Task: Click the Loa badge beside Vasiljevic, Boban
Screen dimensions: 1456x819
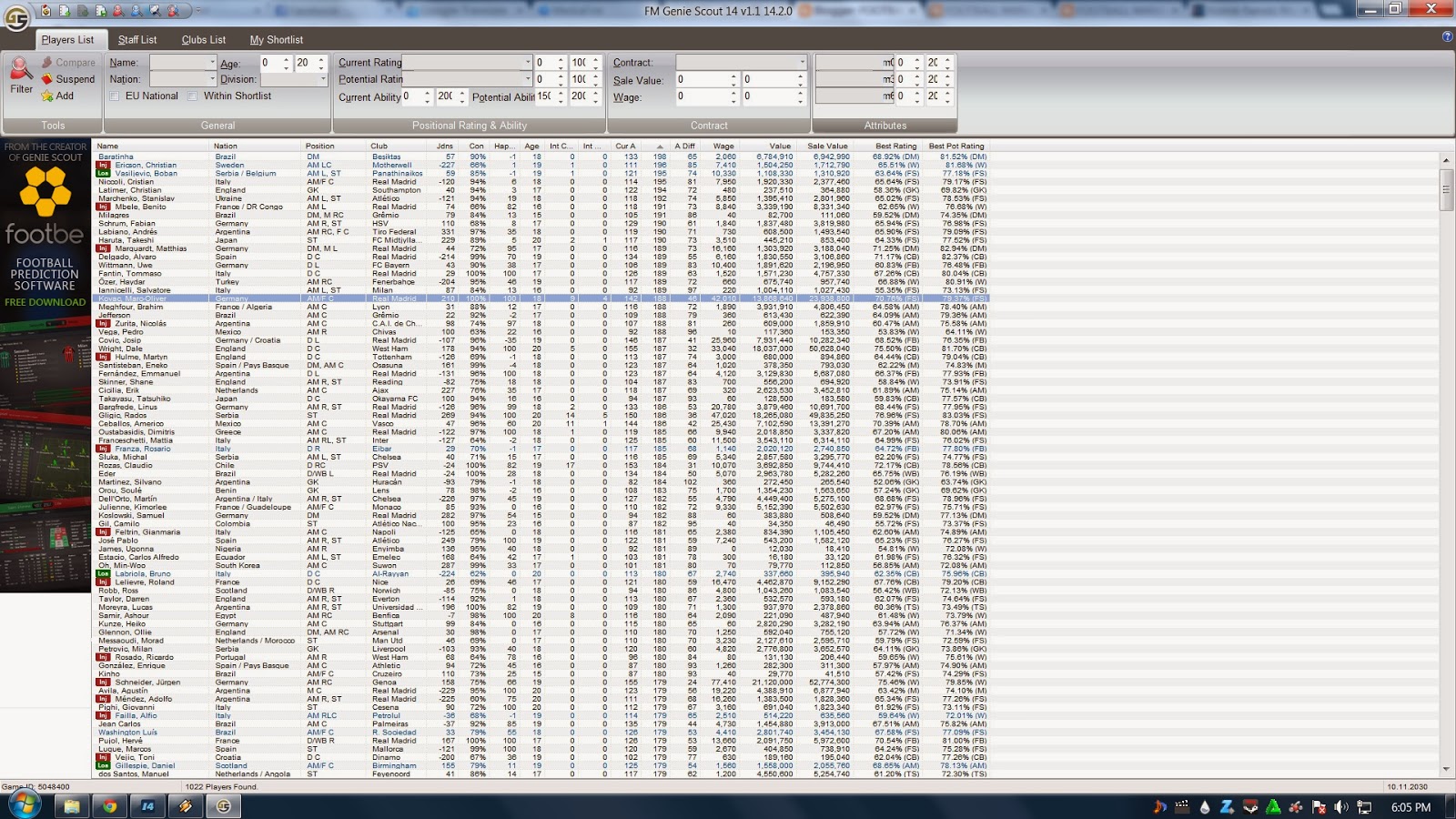Action: point(103,174)
